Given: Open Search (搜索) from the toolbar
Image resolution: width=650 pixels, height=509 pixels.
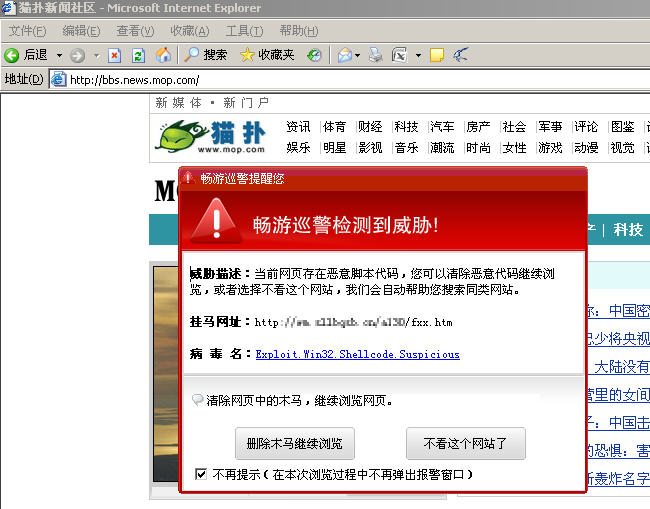Looking at the screenshot, I should [205, 55].
